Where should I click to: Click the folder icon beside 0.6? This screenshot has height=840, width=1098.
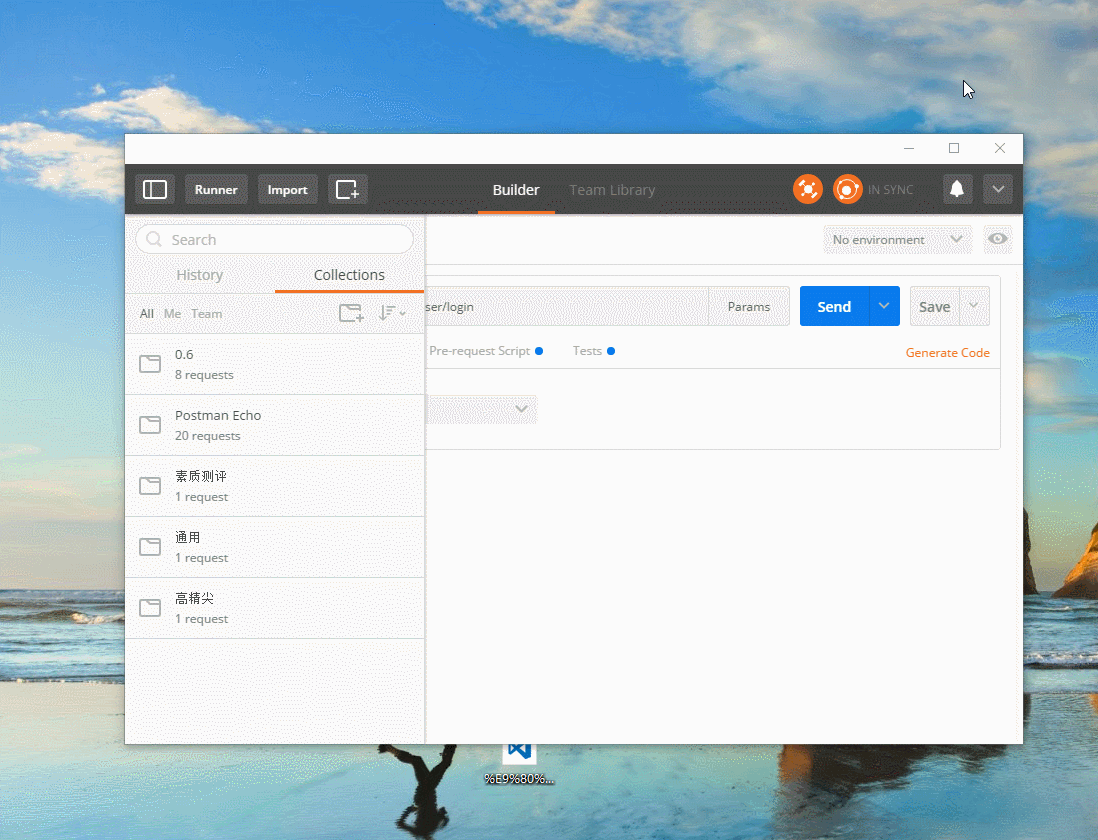(150, 364)
